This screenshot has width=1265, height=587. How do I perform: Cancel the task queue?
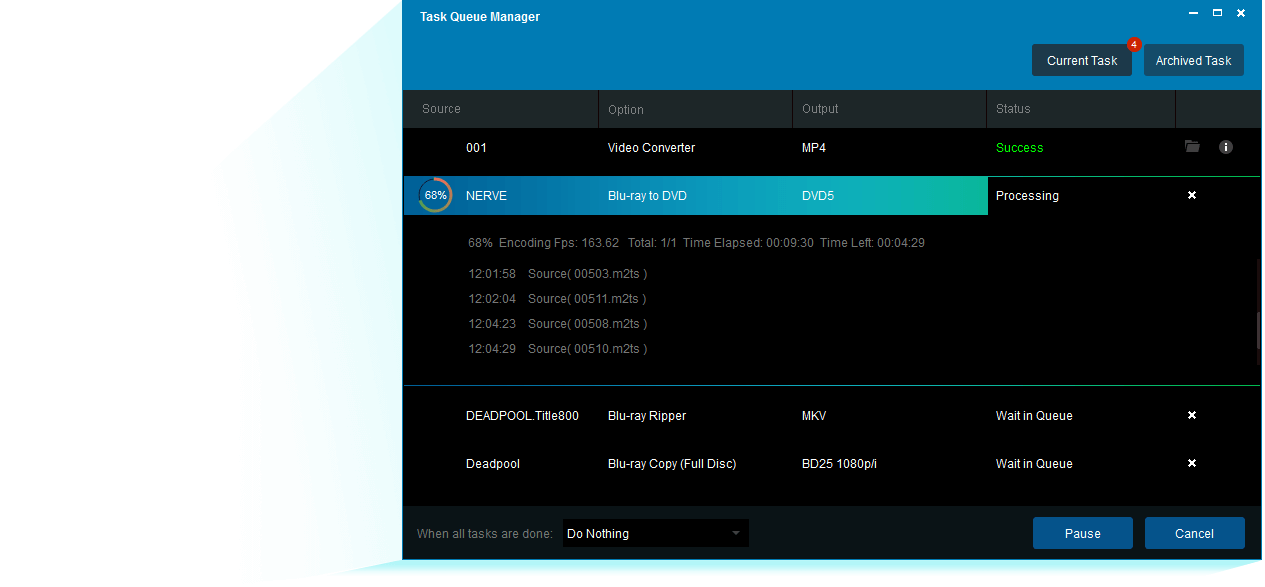point(1195,533)
